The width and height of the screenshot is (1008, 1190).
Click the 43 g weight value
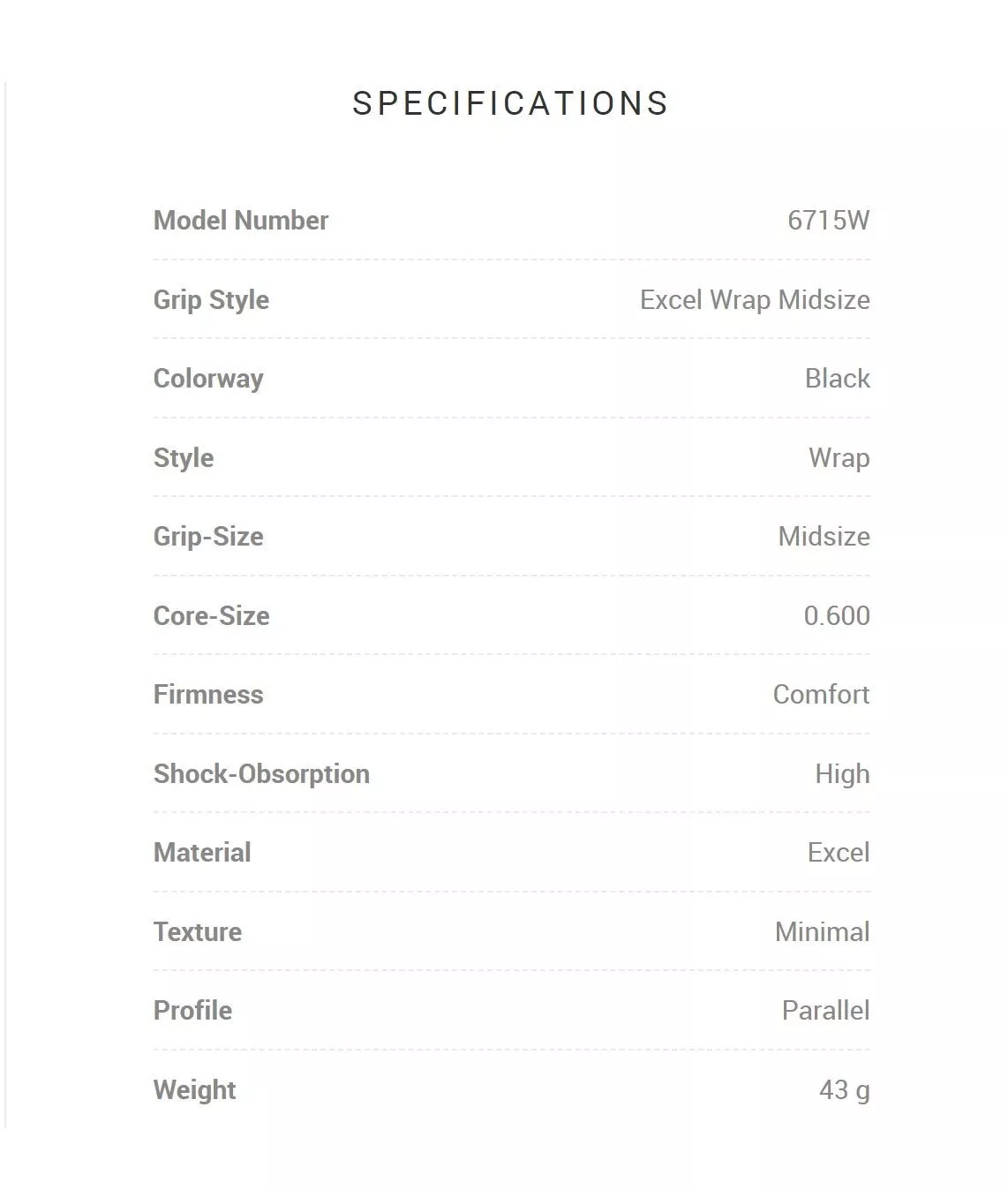click(844, 1089)
